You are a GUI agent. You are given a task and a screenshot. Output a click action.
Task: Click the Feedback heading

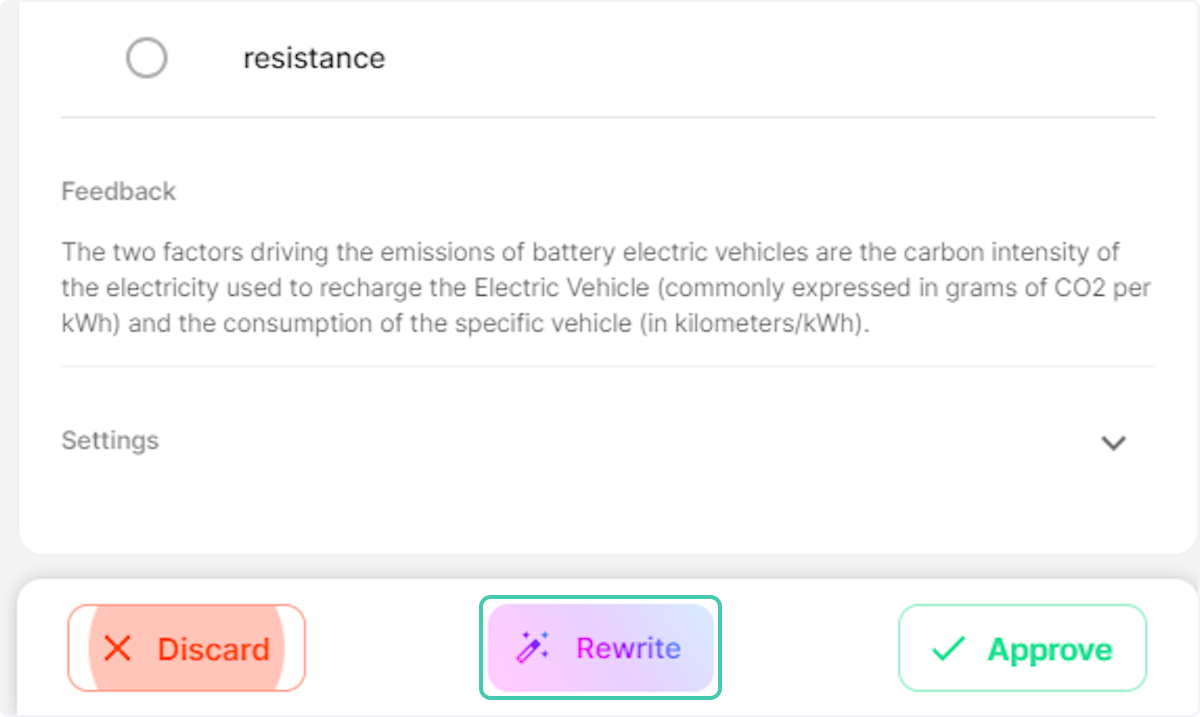click(x=118, y=191)
